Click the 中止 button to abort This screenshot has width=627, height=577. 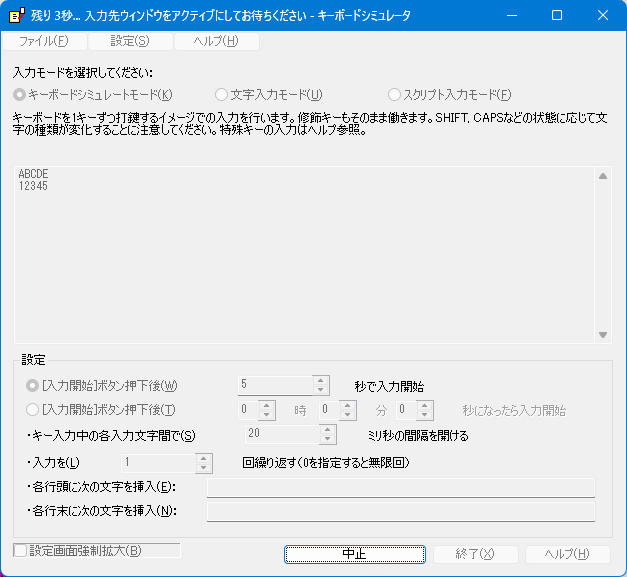pyautogui.click(x=355, y=554)
